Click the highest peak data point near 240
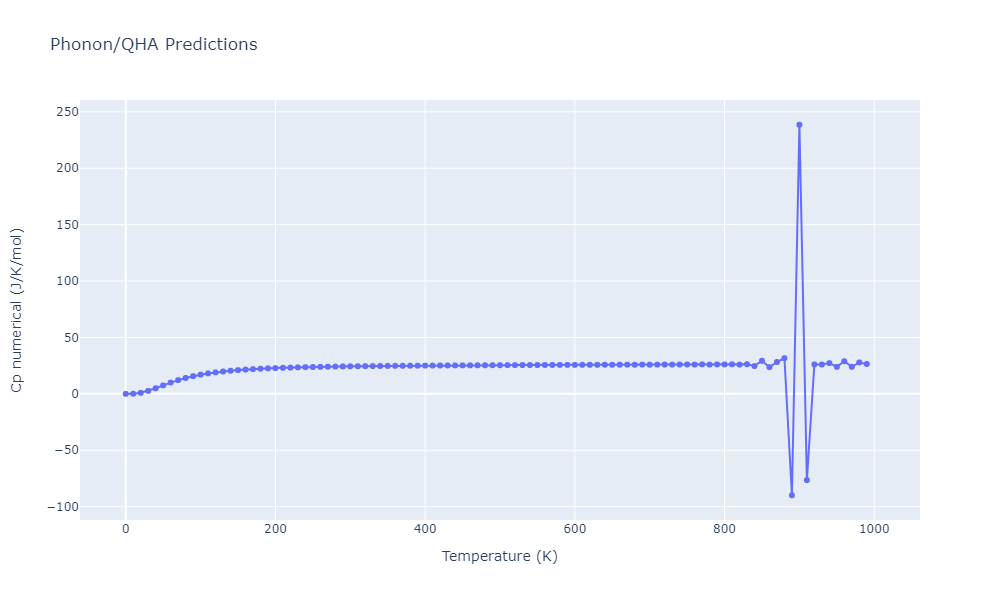 (799, 125)
